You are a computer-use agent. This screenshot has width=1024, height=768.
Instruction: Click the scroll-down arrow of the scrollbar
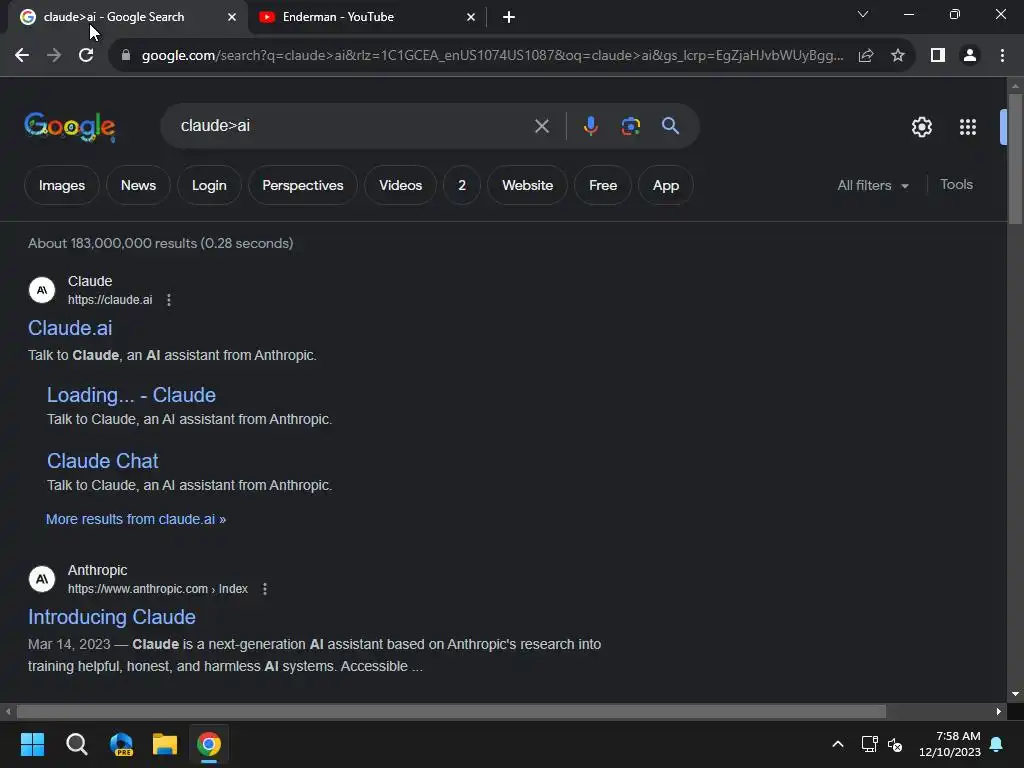1015,694
